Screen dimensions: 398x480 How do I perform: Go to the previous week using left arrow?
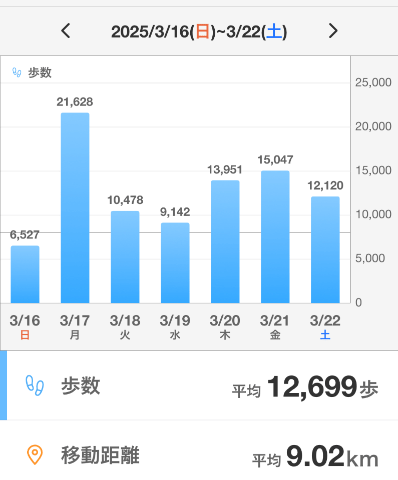pyautogui.click(x=66, y=31)
